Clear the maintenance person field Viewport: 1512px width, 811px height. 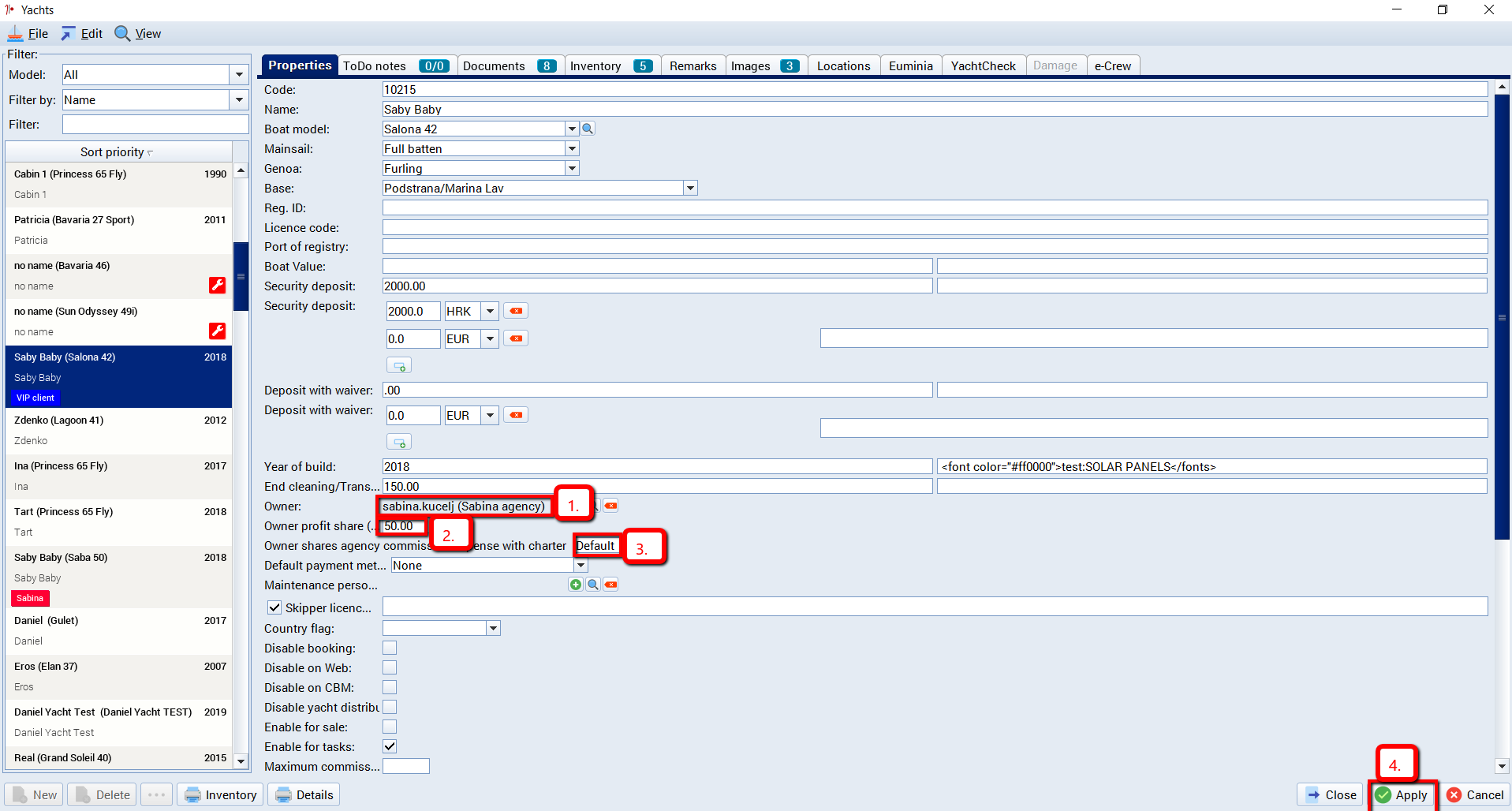(610, 585)
